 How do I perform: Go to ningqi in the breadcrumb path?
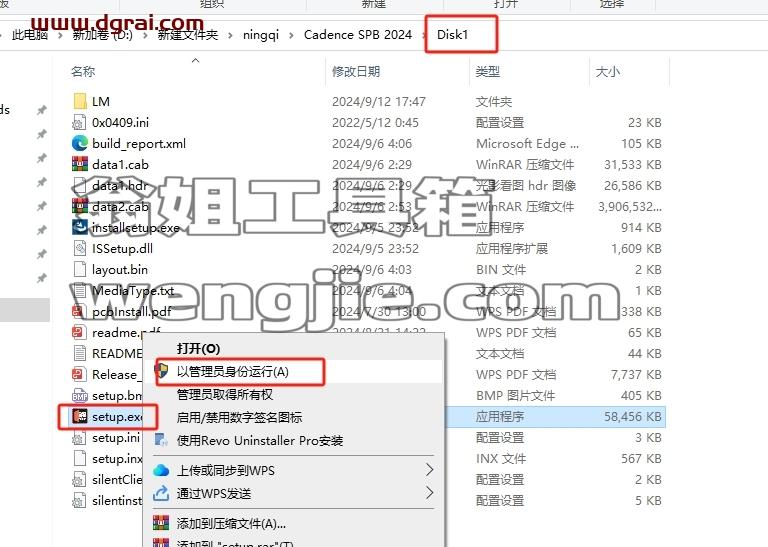pos(261,35)
